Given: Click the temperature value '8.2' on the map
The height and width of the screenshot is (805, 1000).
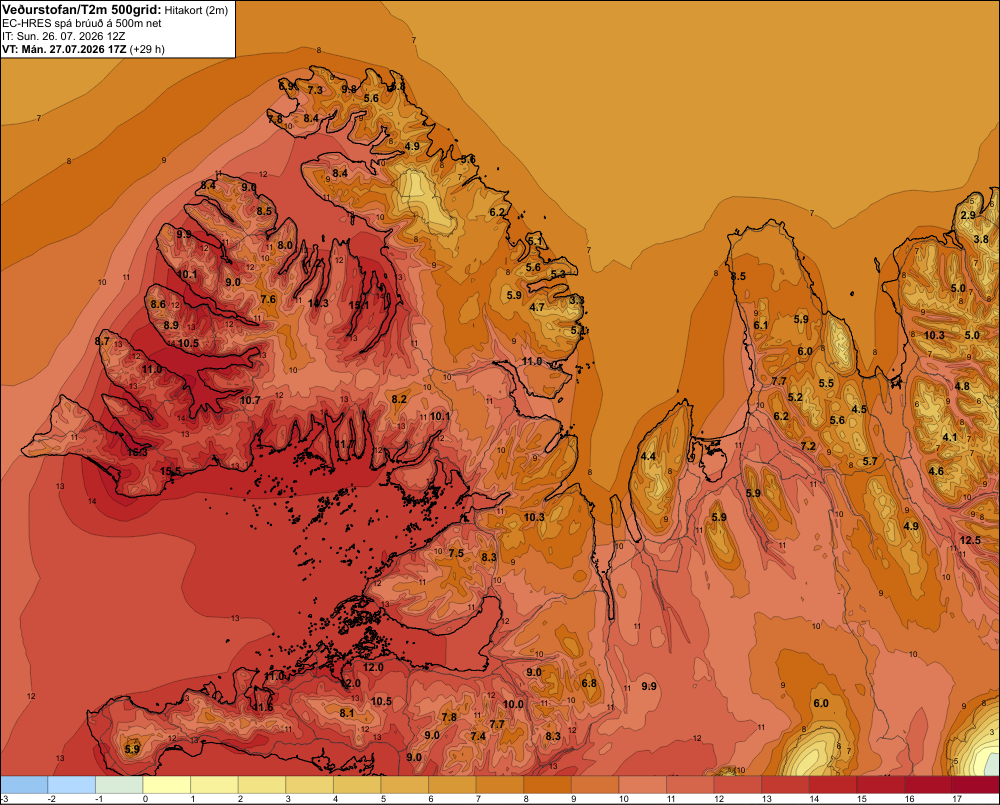Looking at the screenshot, I should click(x=399, y=399).
